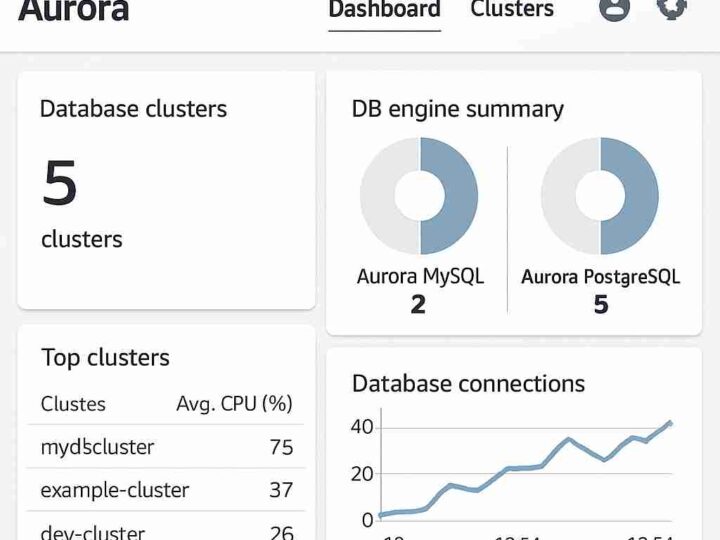Select the dev-cluster row
The height and width of the screenshot is (540, 720).
click(x=93, y=532)
